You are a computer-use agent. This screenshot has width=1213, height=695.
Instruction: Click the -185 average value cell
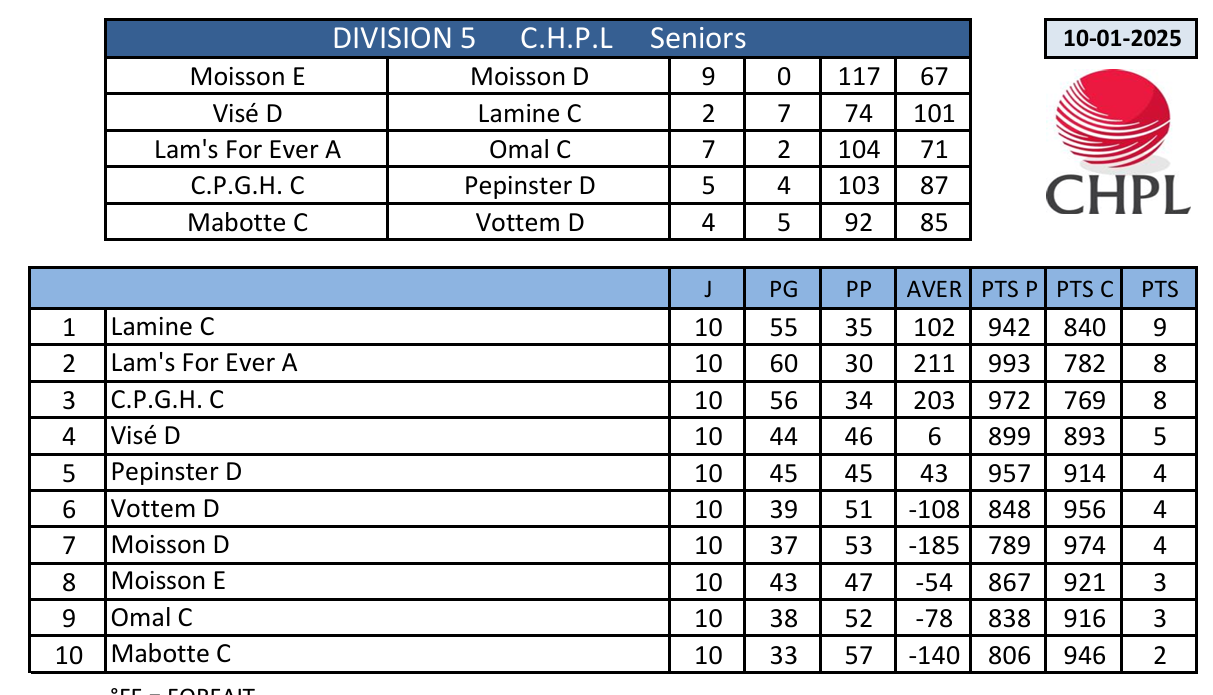coord(933,545)
